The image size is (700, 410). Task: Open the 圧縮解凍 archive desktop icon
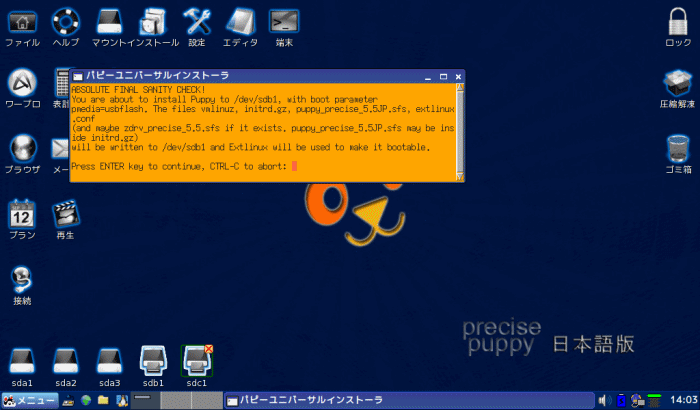tap(677, 83)
